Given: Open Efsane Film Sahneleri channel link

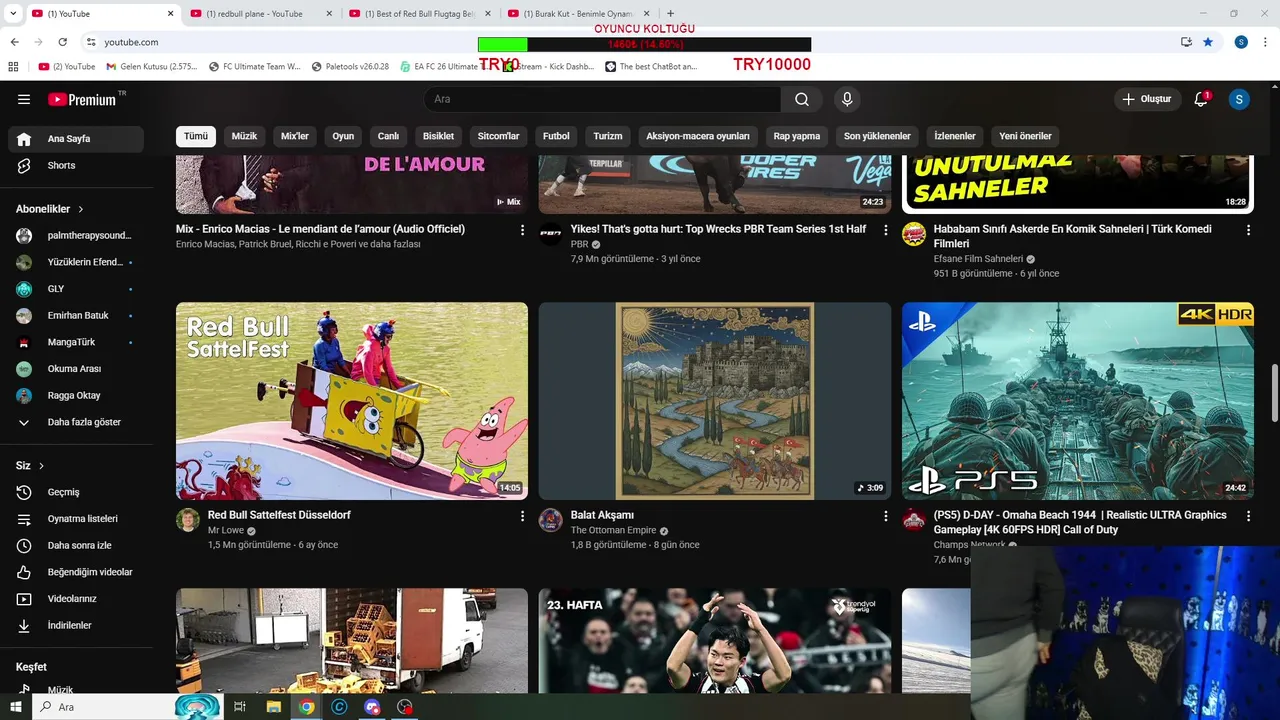Looking at the screenshot, I should point(978,259).
